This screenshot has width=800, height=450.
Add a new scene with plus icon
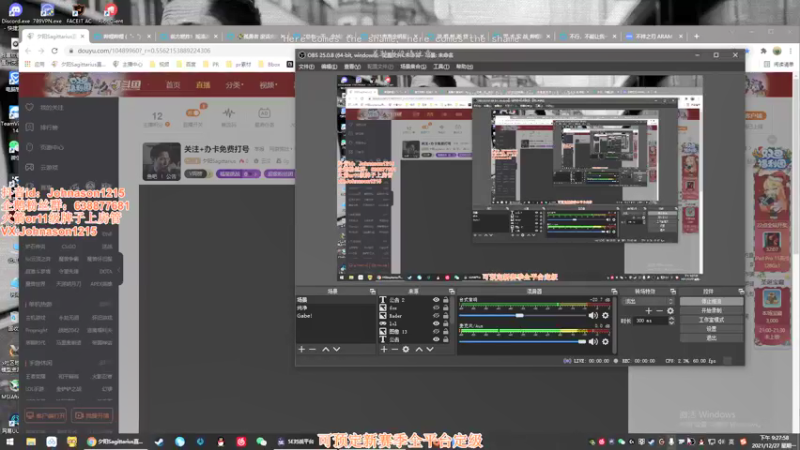(x=302, y=349)
